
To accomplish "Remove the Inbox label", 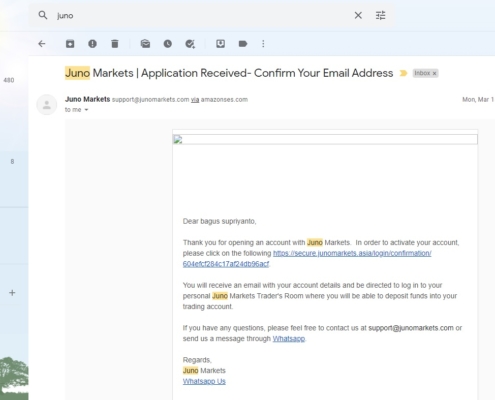I will point(434,73).
